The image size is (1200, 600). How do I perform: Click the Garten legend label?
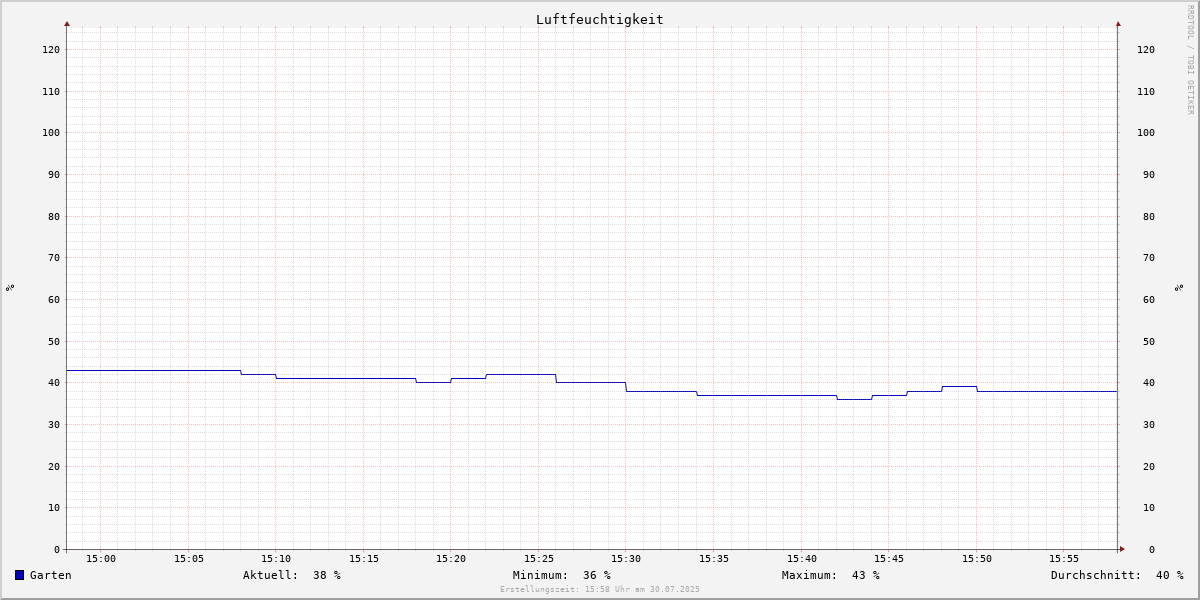(x=51, y=575)
